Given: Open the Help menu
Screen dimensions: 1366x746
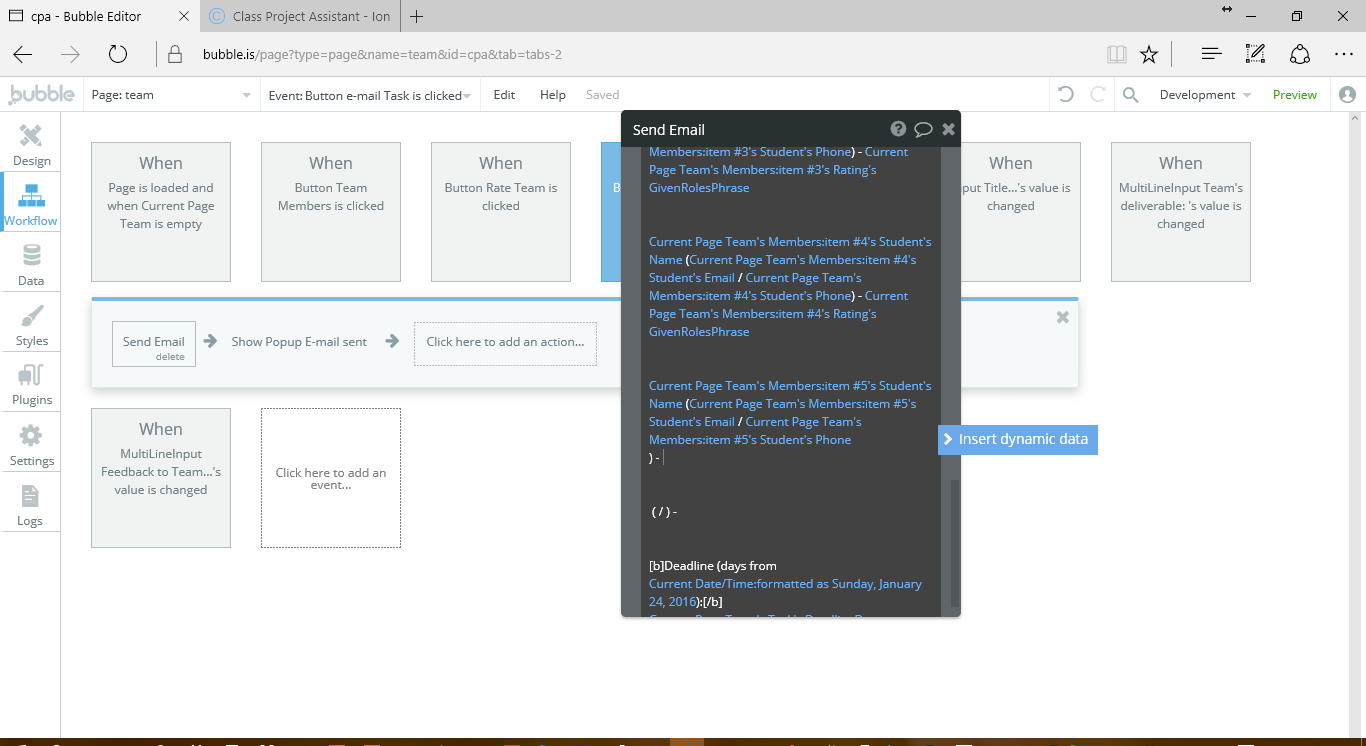Looking at the screenshot, I should (553, 95).
